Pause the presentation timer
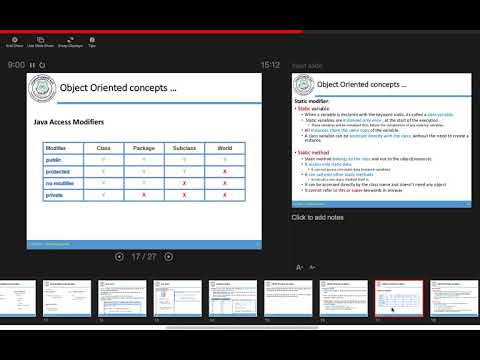Image resolution: width=480 pixels, height=360 pixels. (32, 65)
